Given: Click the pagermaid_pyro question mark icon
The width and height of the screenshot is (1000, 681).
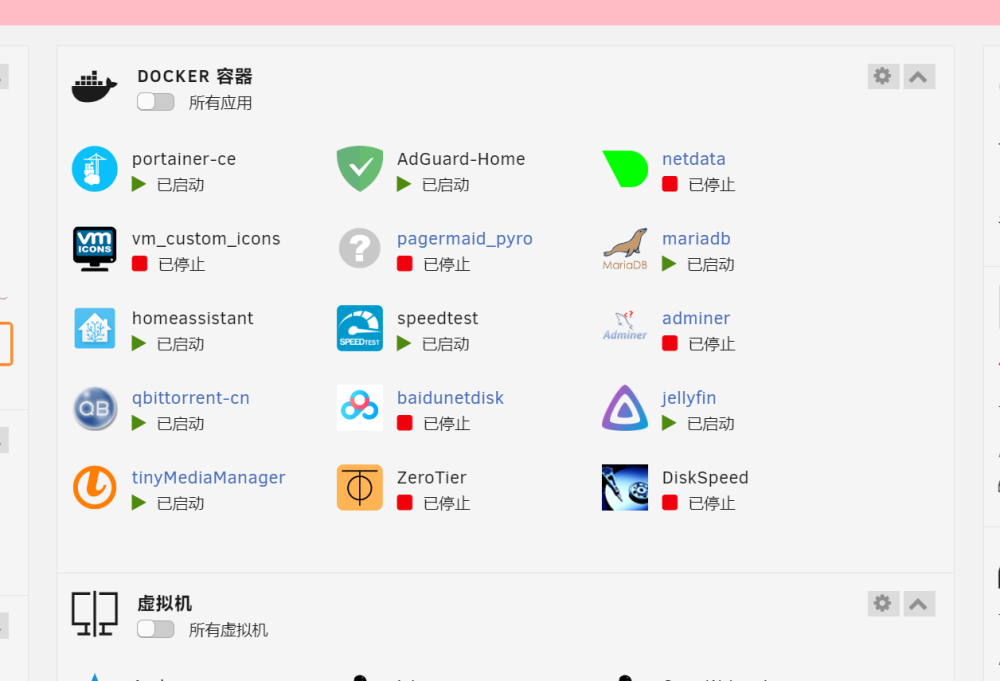Looking at the screenshot, I should 360,249.
